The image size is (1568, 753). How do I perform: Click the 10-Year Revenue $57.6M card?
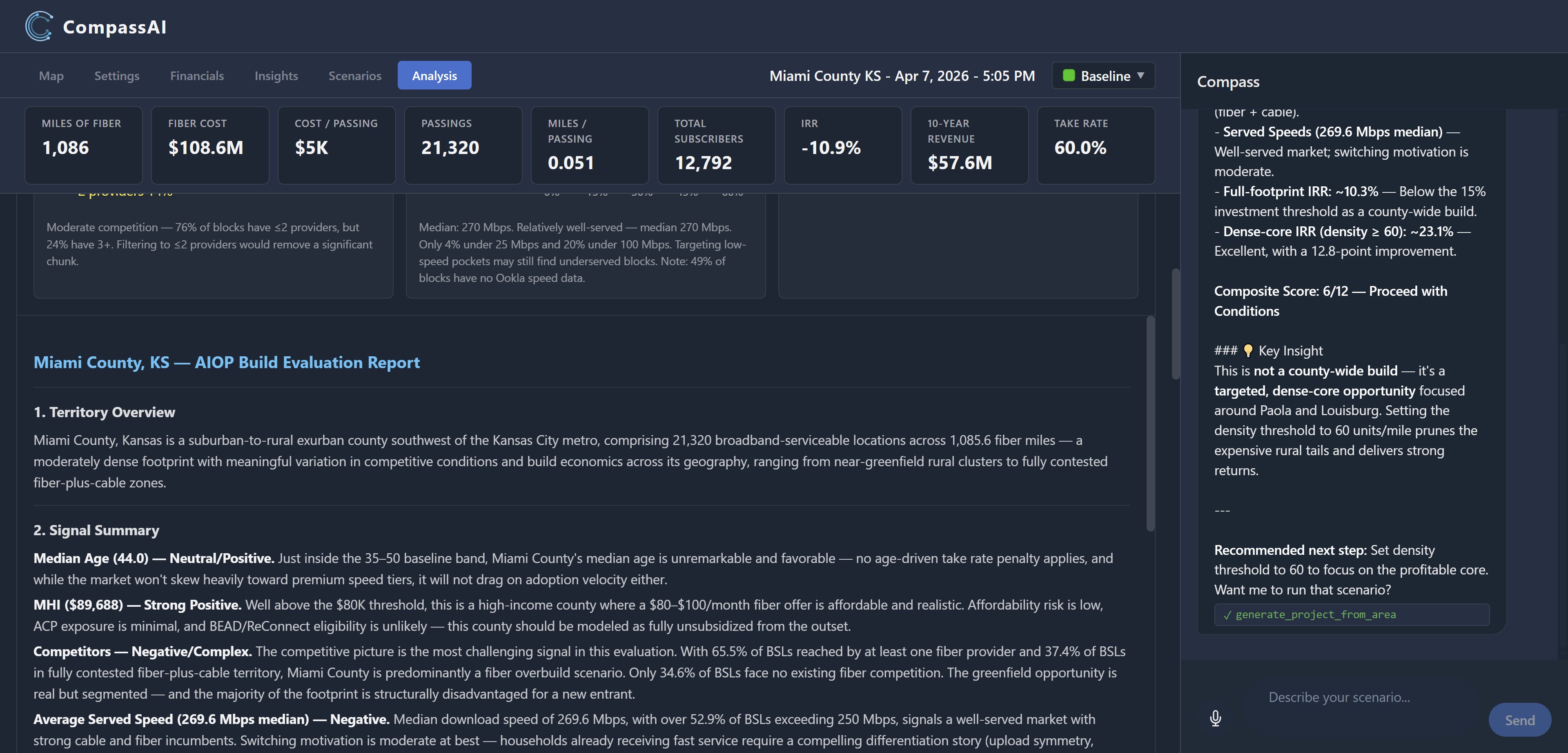click(x=970, y=145)
